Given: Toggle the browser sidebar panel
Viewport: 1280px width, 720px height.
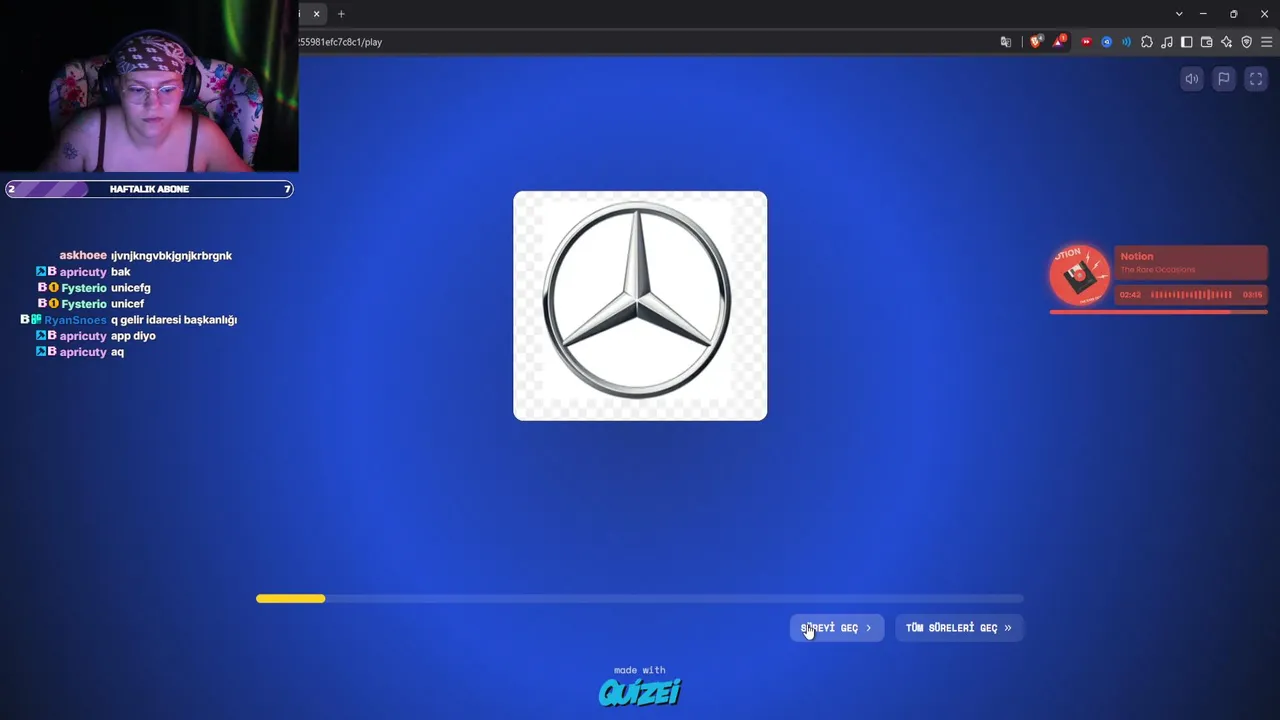Looking at the screenshot, I should point(1187,42).
